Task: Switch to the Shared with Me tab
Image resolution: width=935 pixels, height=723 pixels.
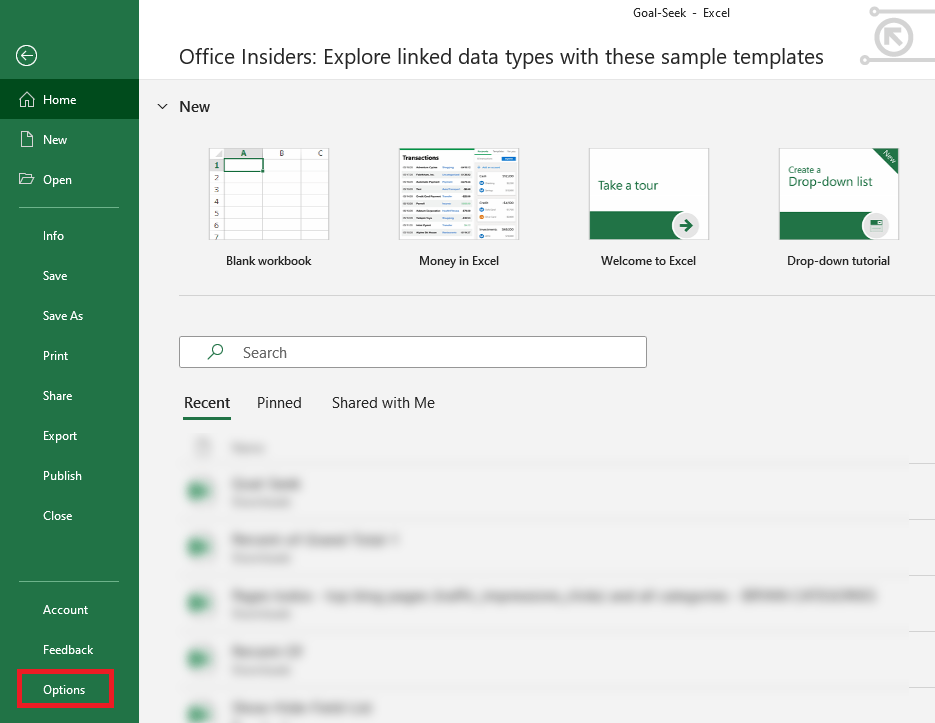Action: tap(383, 403)
